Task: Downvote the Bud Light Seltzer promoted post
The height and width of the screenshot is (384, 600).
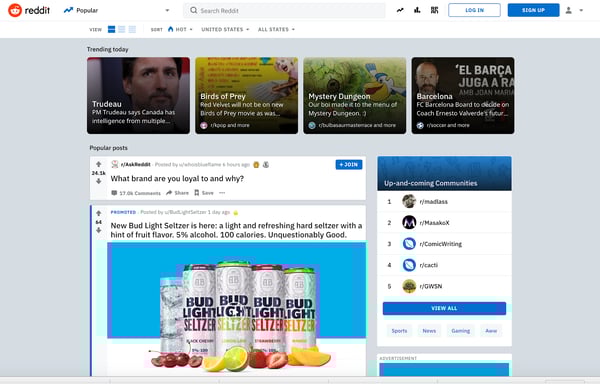Action: pos(99,230)
